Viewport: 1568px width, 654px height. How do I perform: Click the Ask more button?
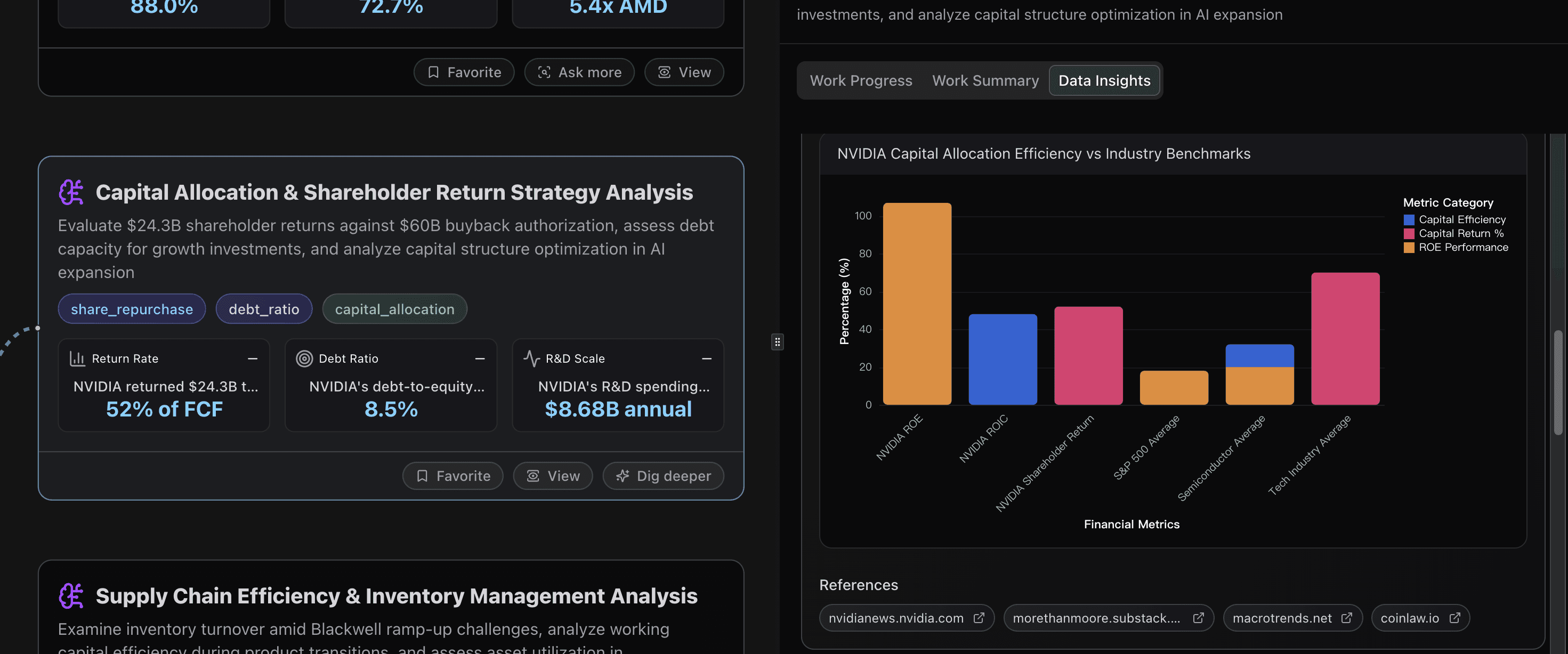[x=579, y=72]
